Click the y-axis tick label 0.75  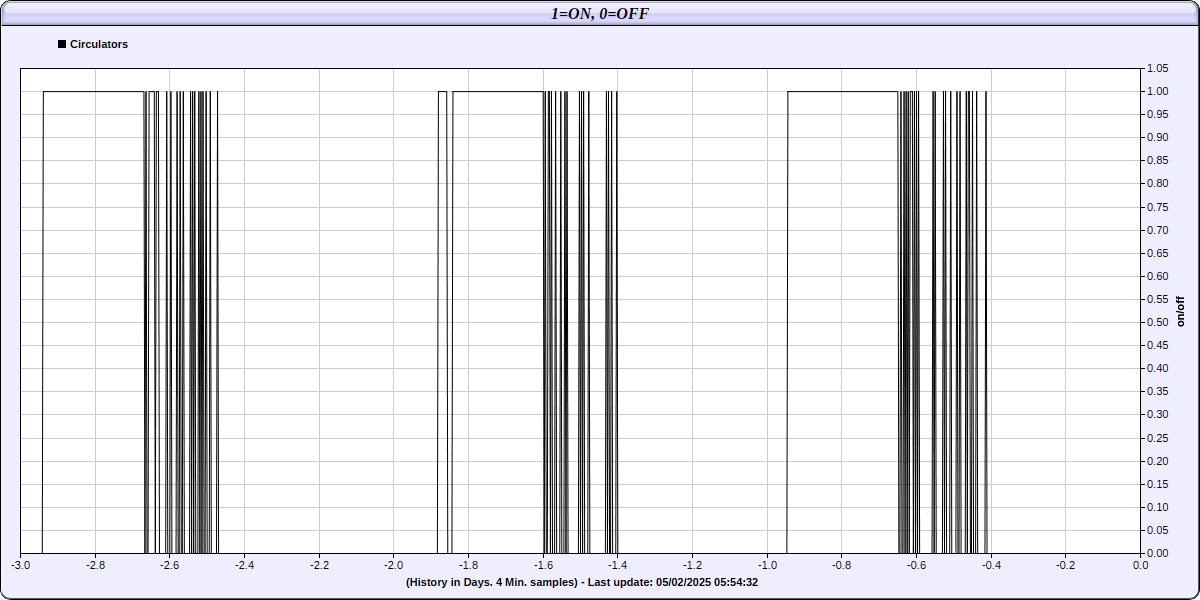click(x=1157, y=207)
